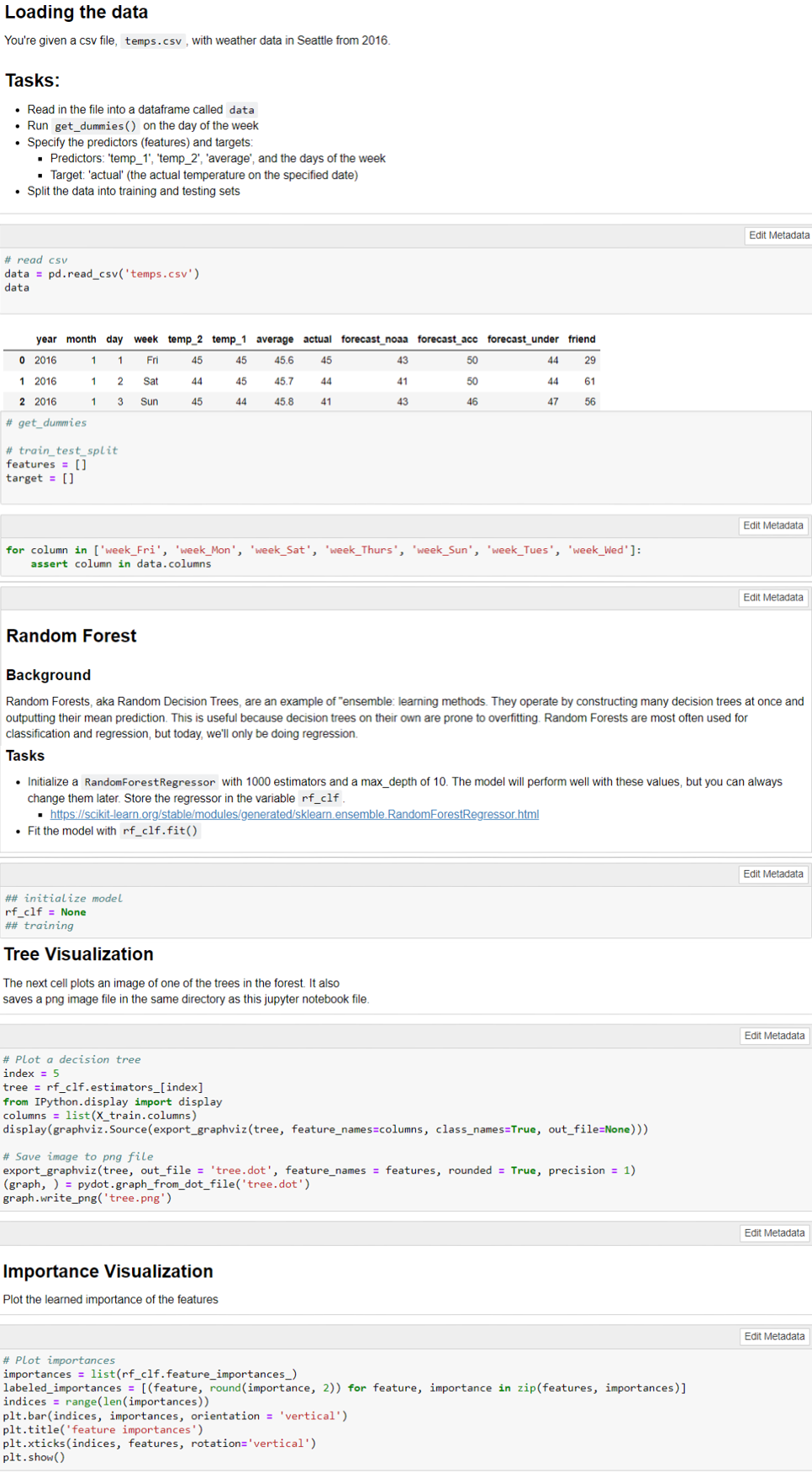Screen dimensions: 812x1473
Task: Click the 'Plot the learned importance of the features' text
Action: point(111,1300)
